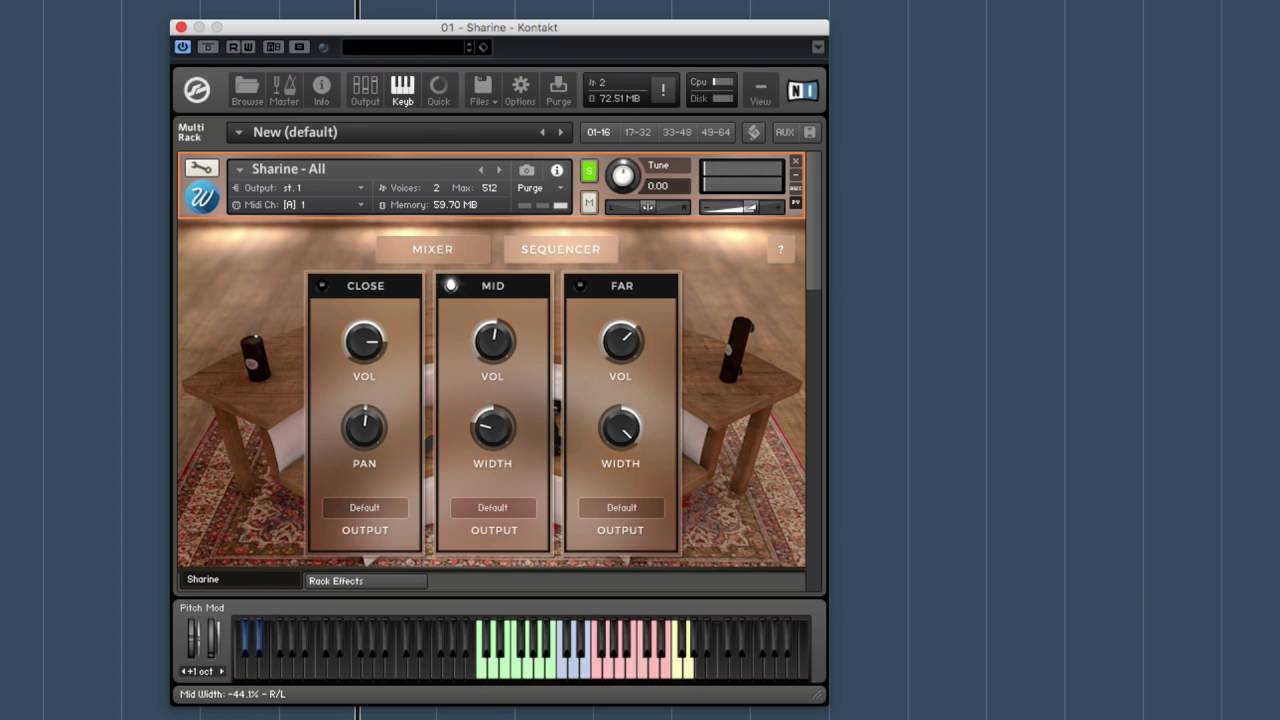The height and width of the screenshot is (720, 1280).
Task: Click the global Purge icon in the toolbar
Action: click(559, 90)
